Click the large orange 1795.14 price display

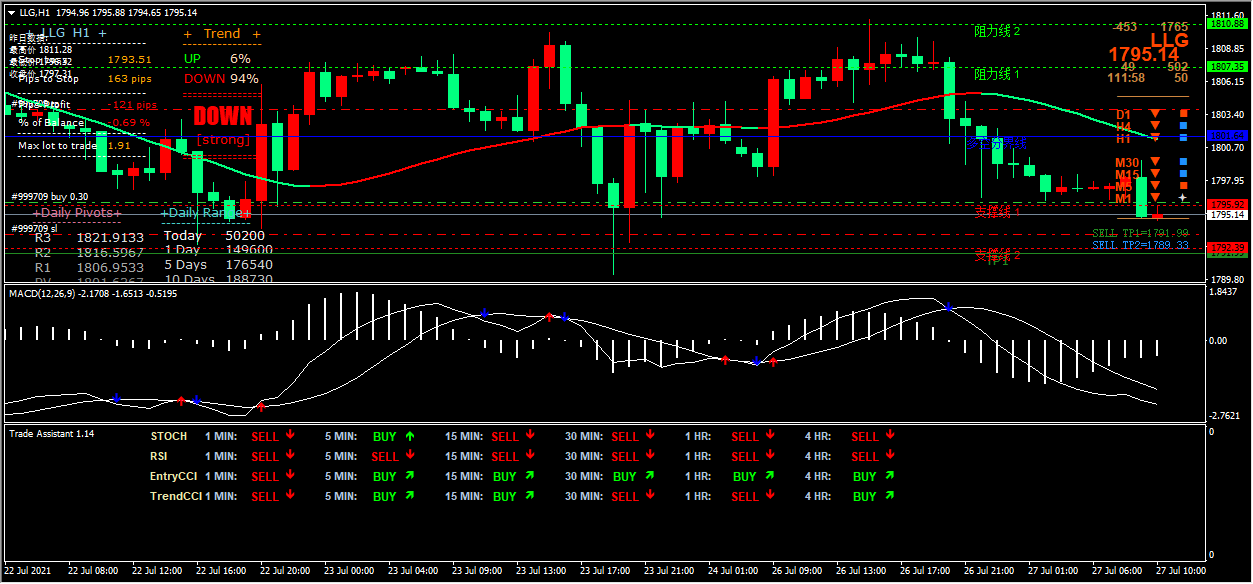pyautogui.click(x=1143, y=55)
